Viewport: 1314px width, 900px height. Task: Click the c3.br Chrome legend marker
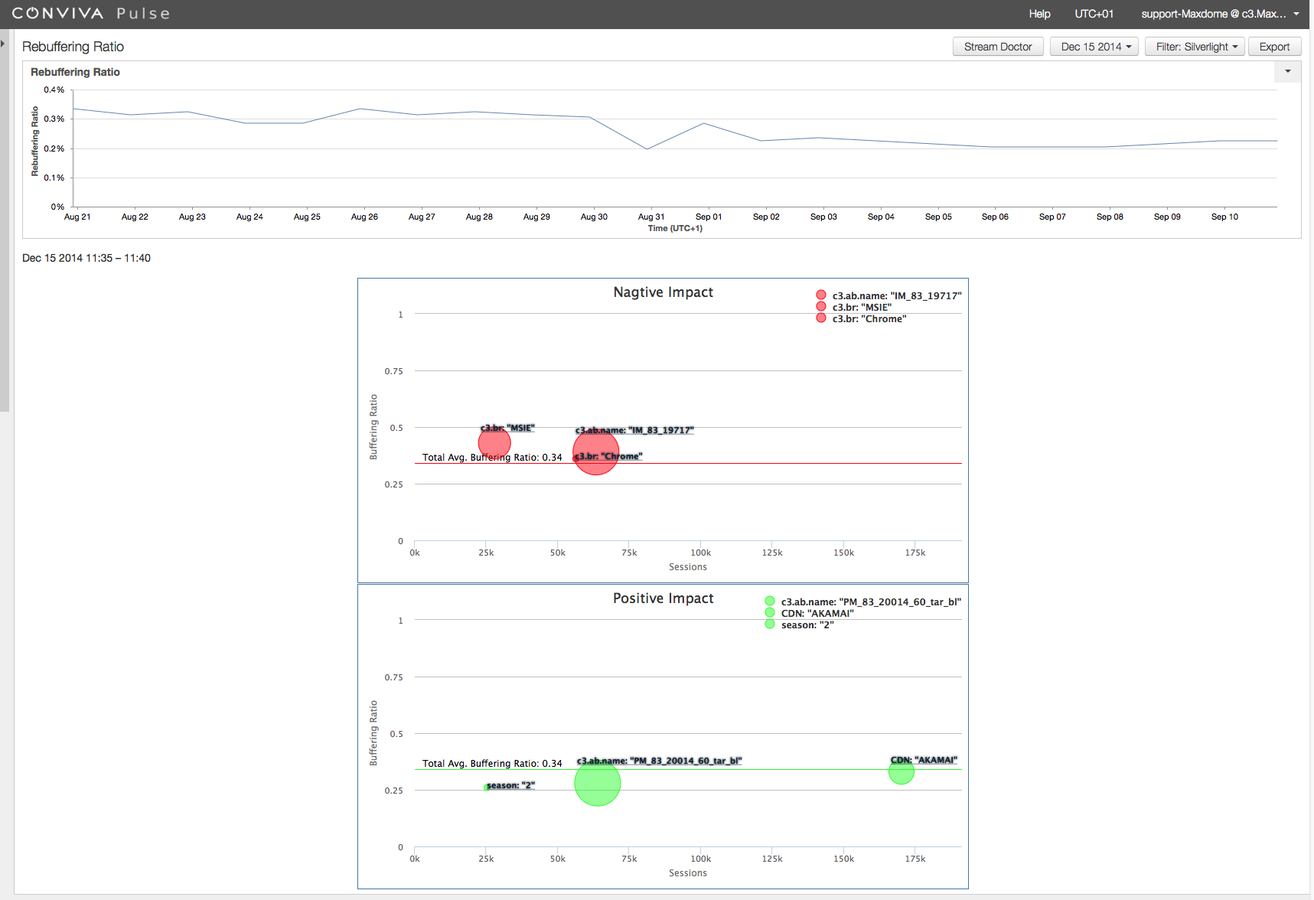(x=821, y=318)
